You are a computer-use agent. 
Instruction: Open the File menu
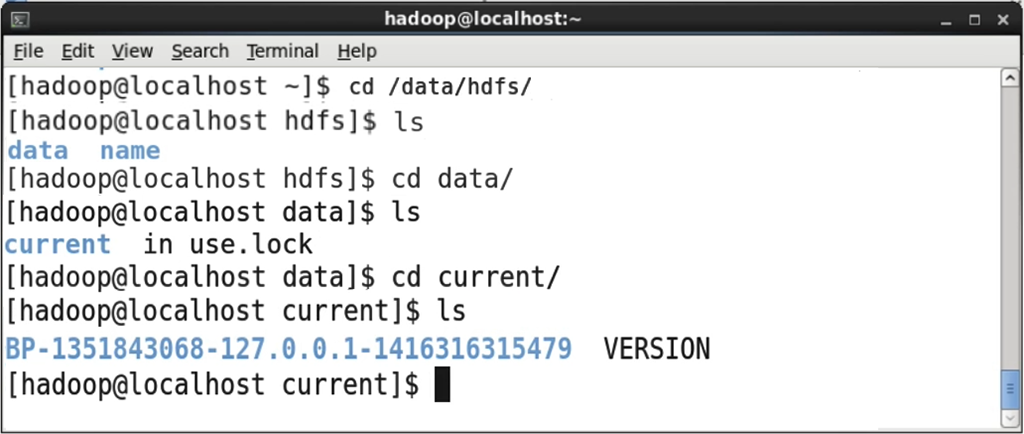tap(29, 51)
